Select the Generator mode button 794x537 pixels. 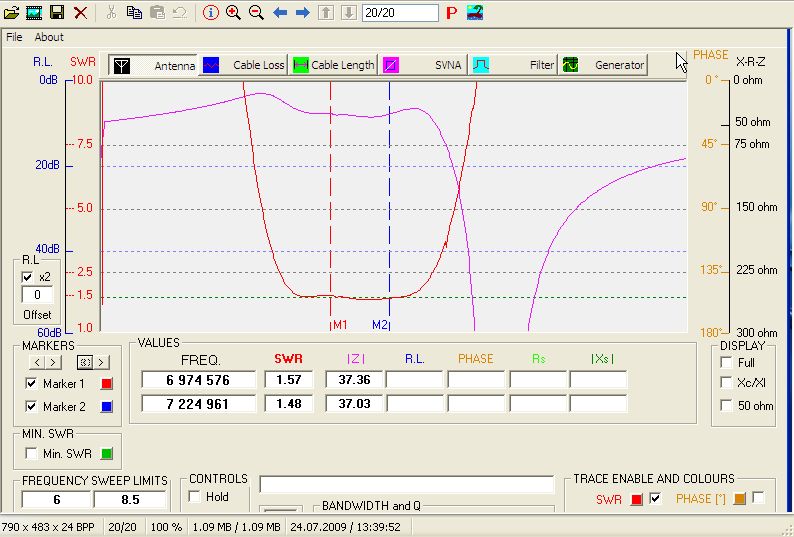[x=603, y=65]
